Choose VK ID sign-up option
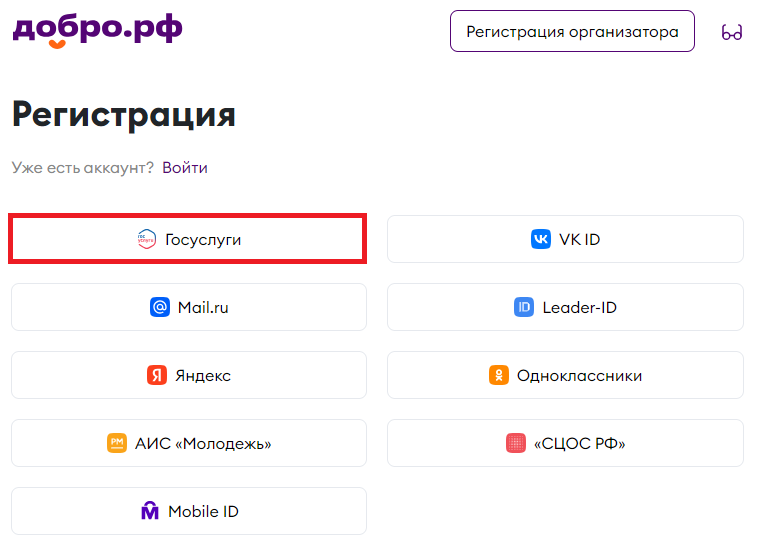Image resolution: width=759 pixels, height=543 pixels. [565, 239]
